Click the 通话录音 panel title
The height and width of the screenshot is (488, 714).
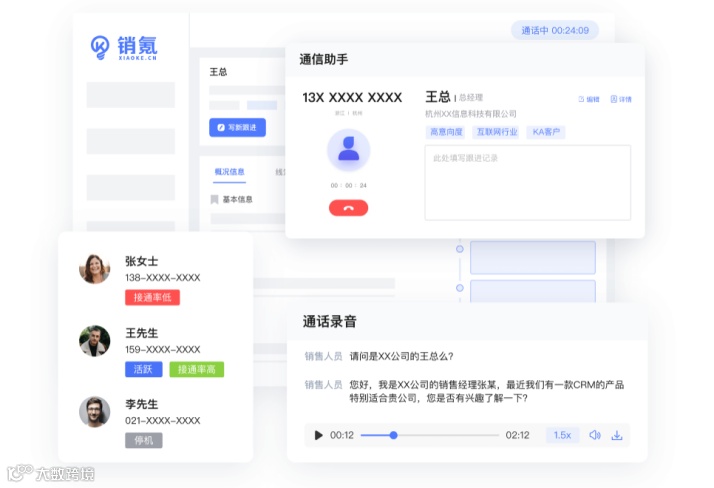[x=330, y=321]
